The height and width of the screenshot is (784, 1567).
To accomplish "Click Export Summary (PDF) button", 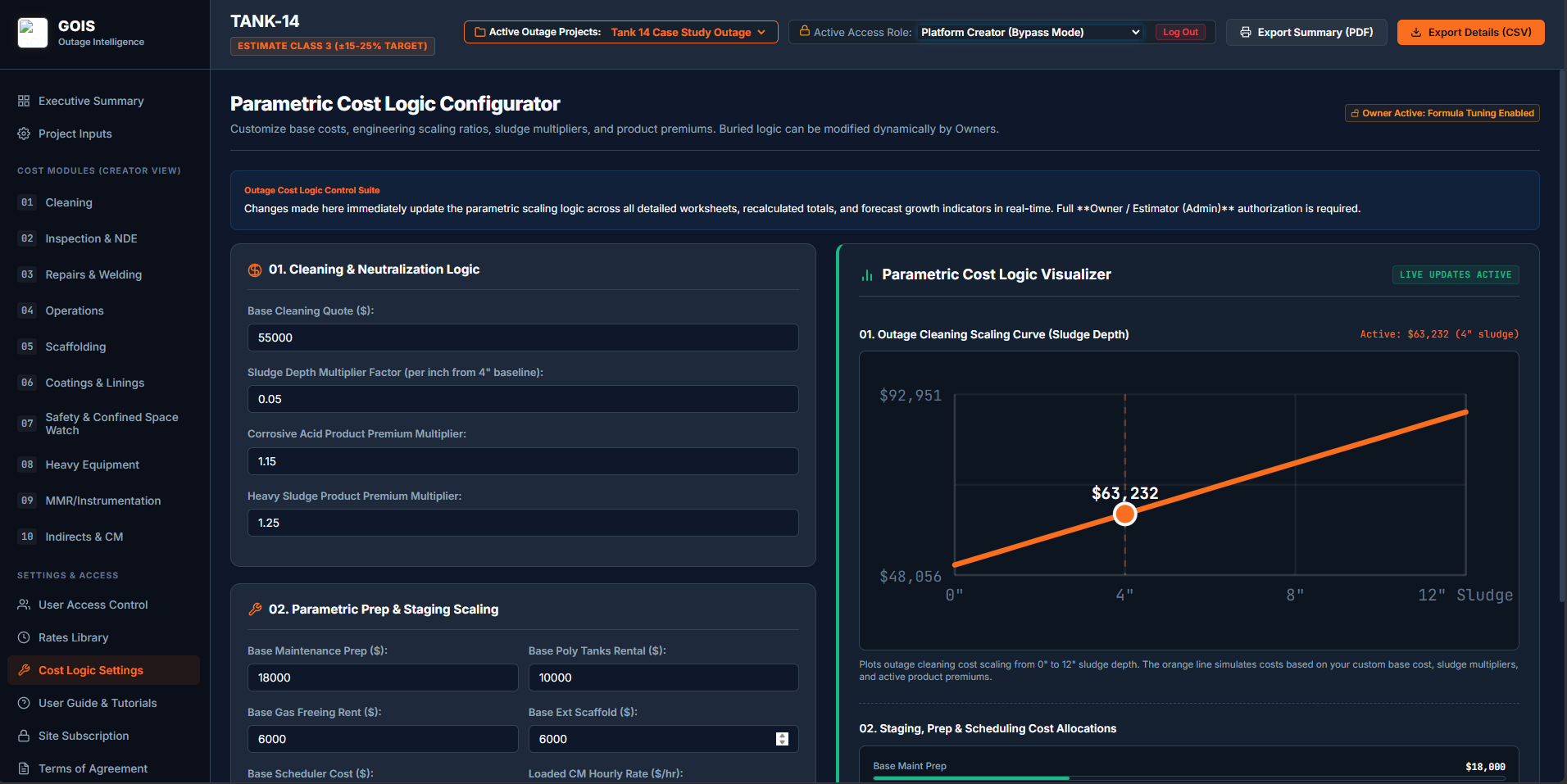I will click(1306, 32).
